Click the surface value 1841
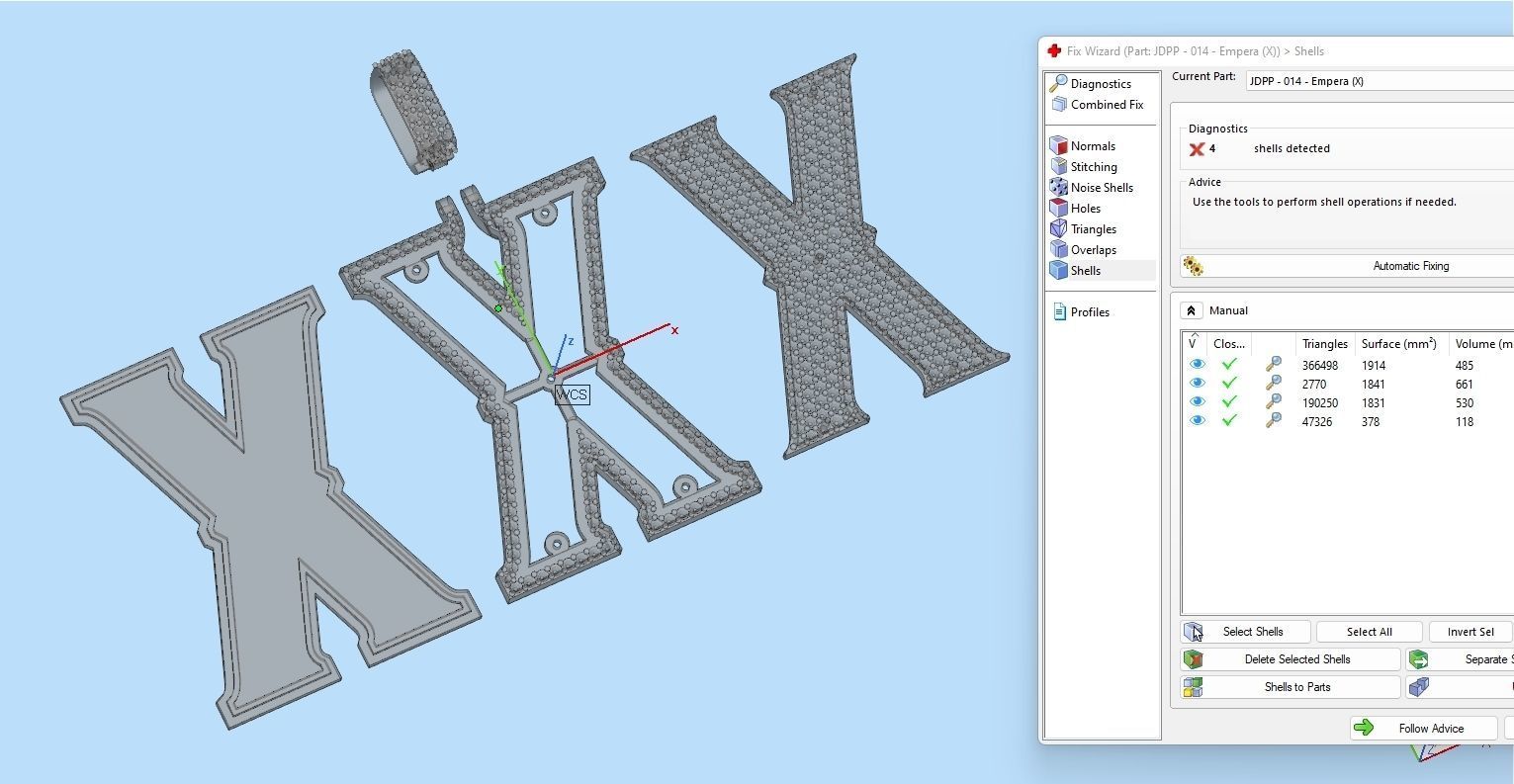1514x784 pixels. (1374, 385)
